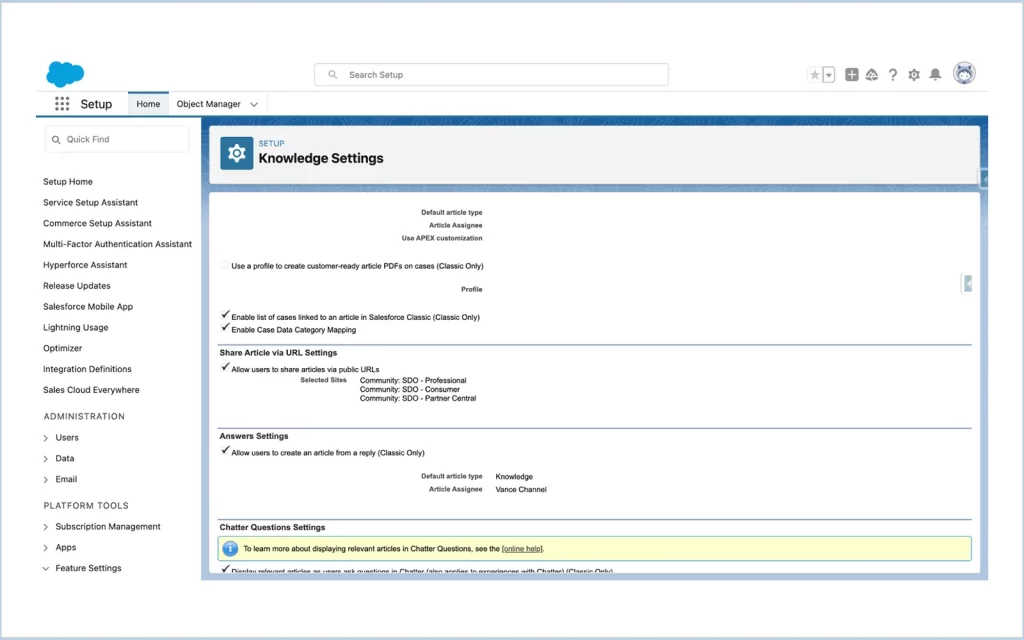
Task: Click the Knowledge Settings gear icon
Action: [x=236, y=153]
